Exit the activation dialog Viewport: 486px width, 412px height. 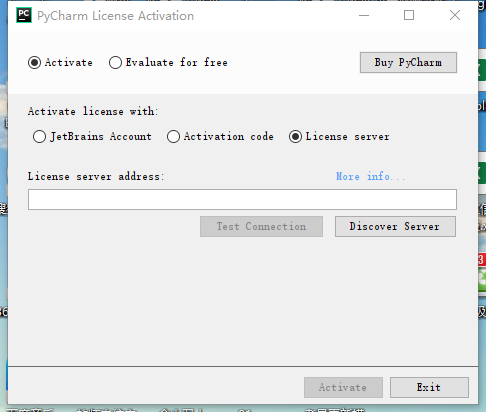pos(429,387)
